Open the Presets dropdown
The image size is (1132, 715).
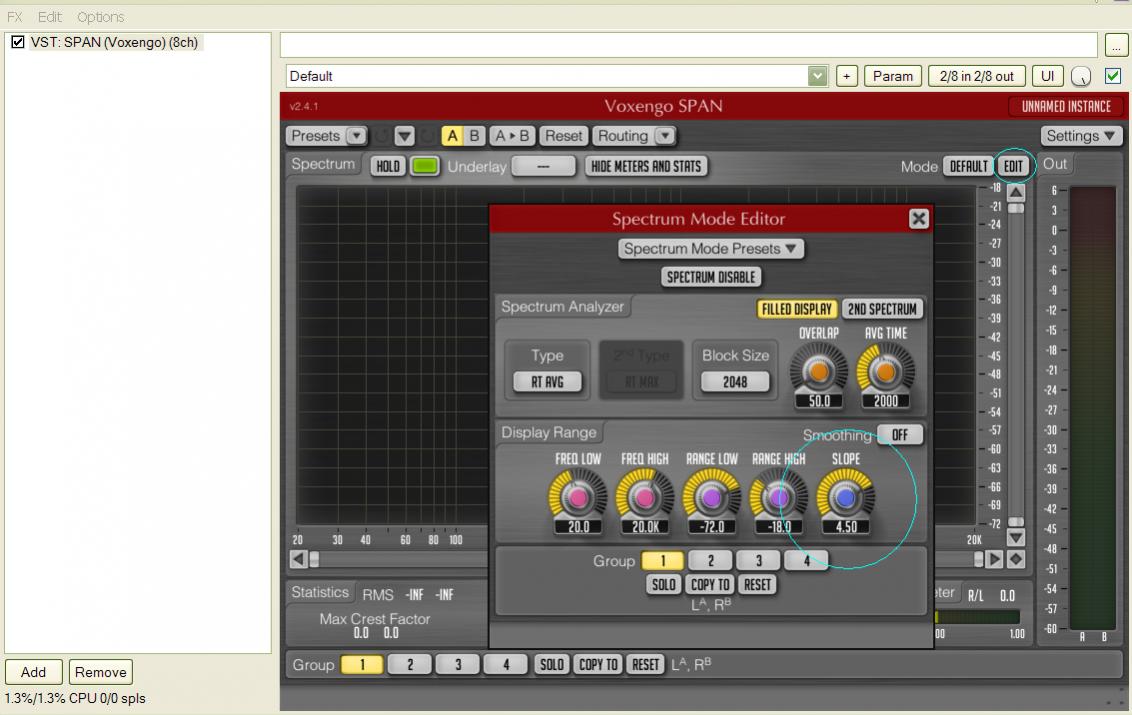327,136
